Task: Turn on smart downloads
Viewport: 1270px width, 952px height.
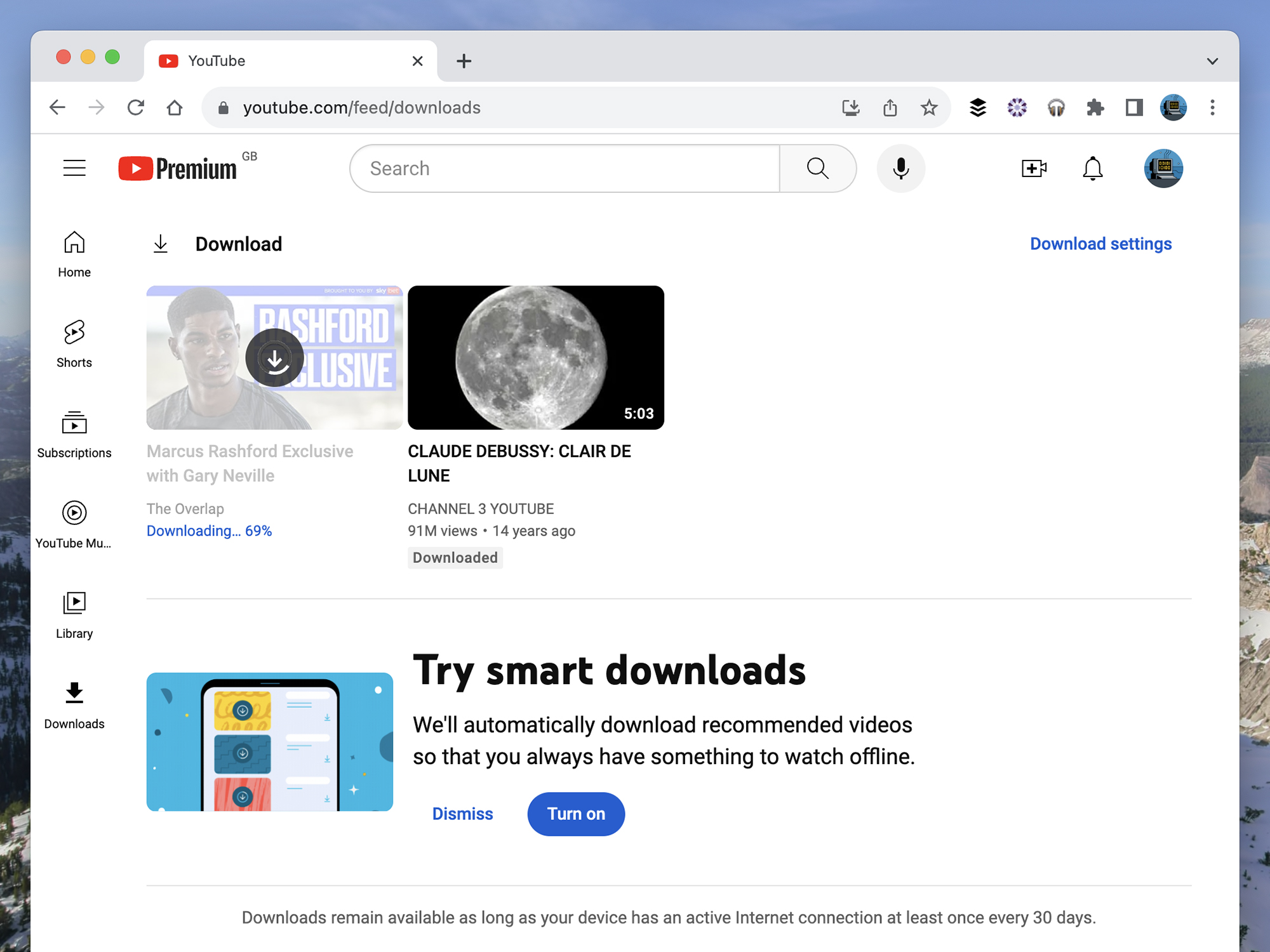Action: click(x=575, y=814)
